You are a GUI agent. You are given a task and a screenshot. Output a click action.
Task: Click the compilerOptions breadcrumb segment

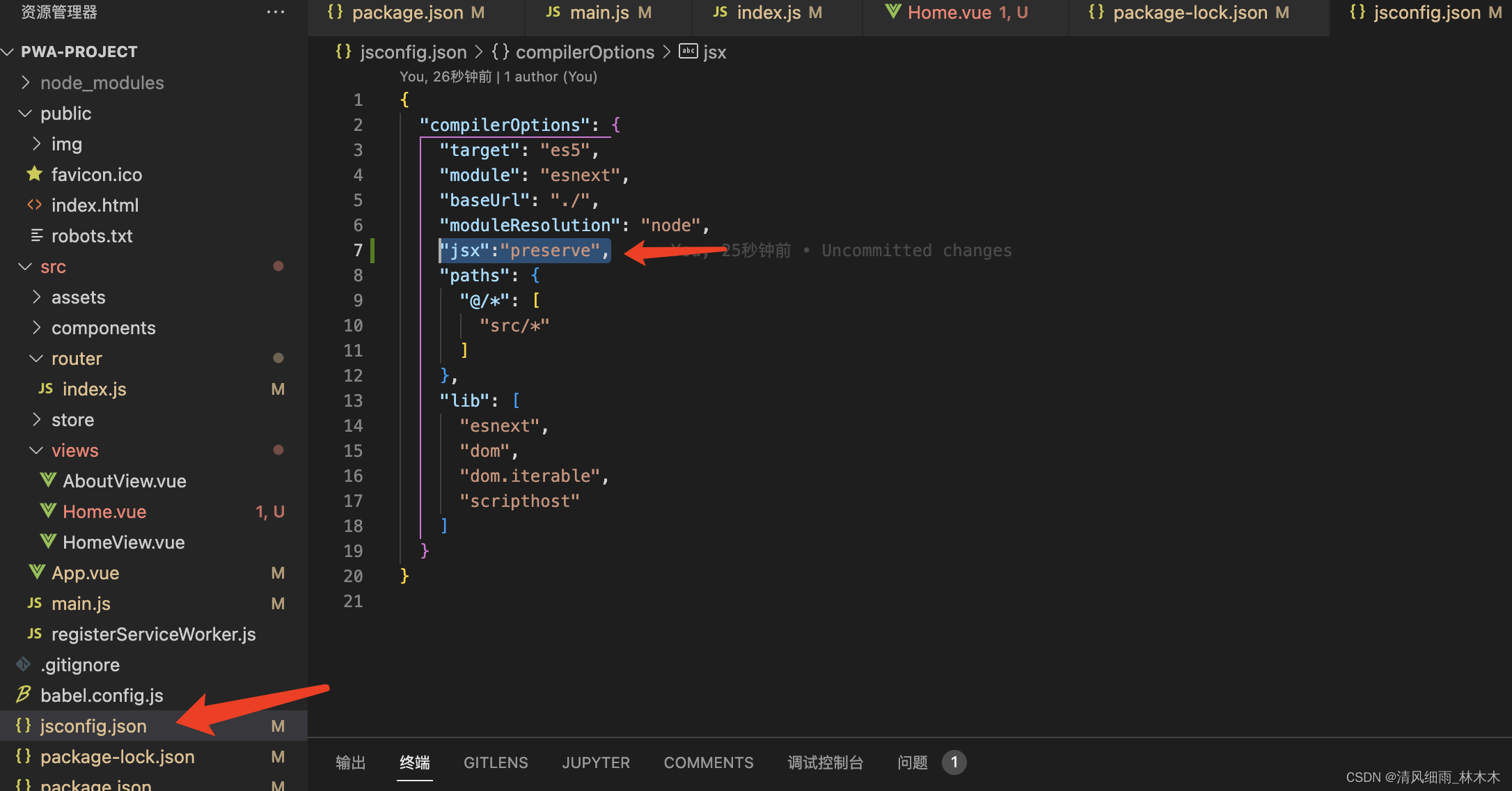coord(585,52)
